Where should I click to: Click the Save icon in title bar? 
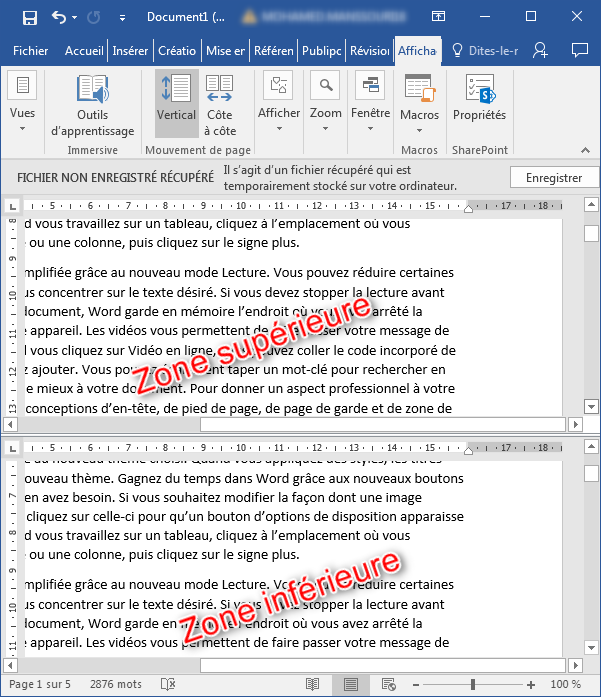point(30,18)
